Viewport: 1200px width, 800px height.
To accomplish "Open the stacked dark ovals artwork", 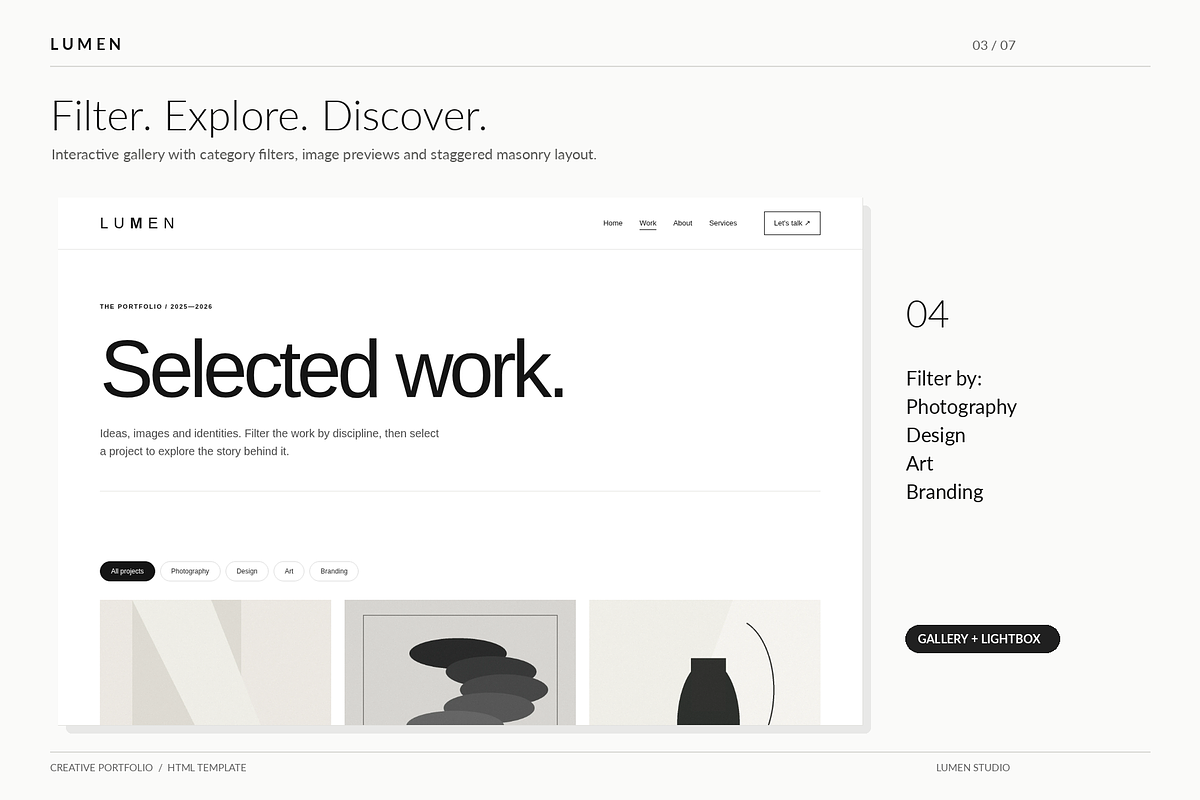I will pos(460,662).
